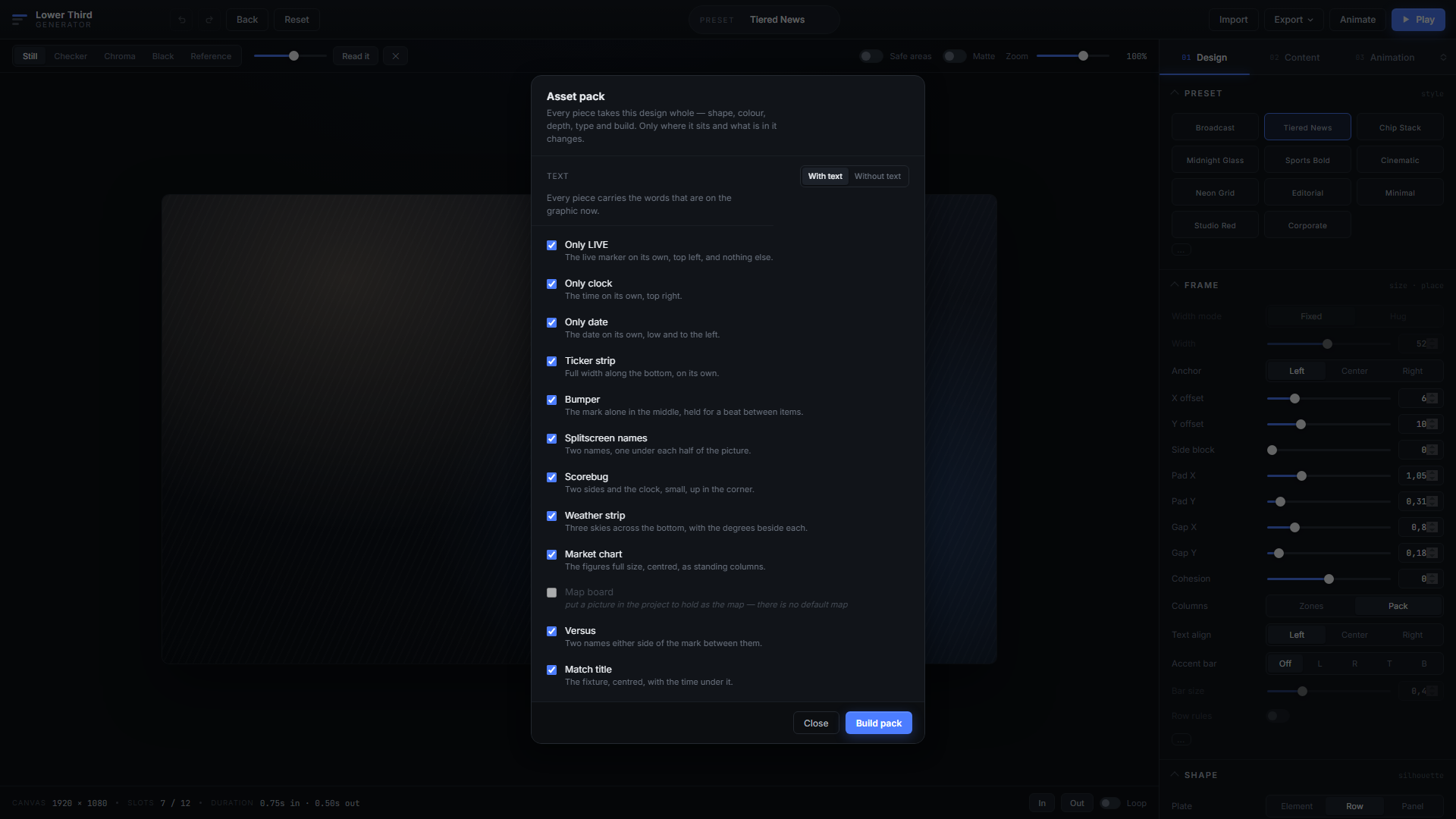This screenshot has height=819, width=1456.
Task: Uncheck the Ticker strip checkbox
Action: click(552, 362)
